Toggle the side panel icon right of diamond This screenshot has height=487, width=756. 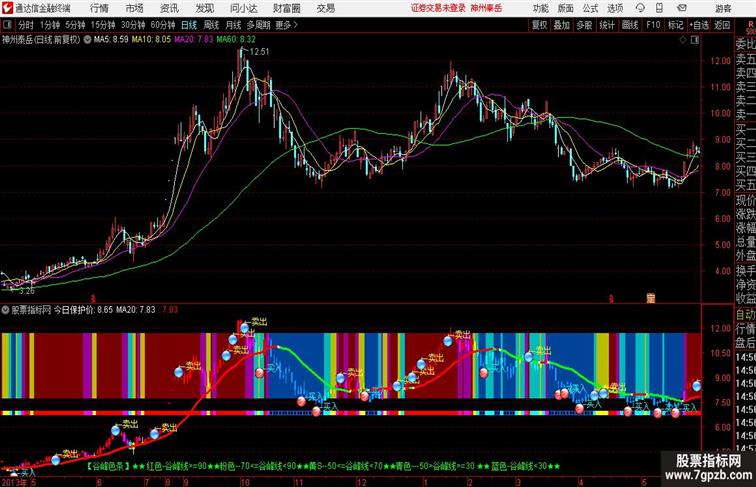[695, 40]
